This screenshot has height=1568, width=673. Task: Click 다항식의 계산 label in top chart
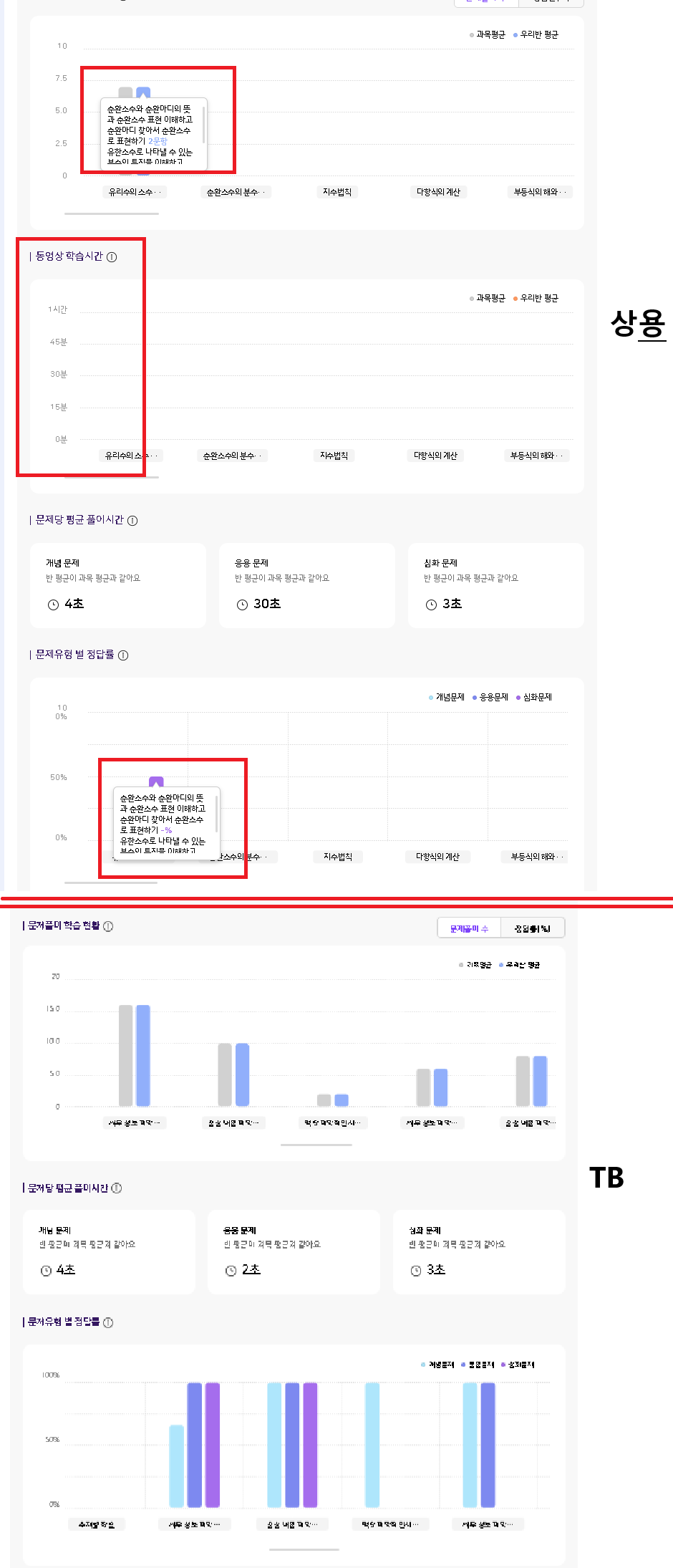click(438, 192)
